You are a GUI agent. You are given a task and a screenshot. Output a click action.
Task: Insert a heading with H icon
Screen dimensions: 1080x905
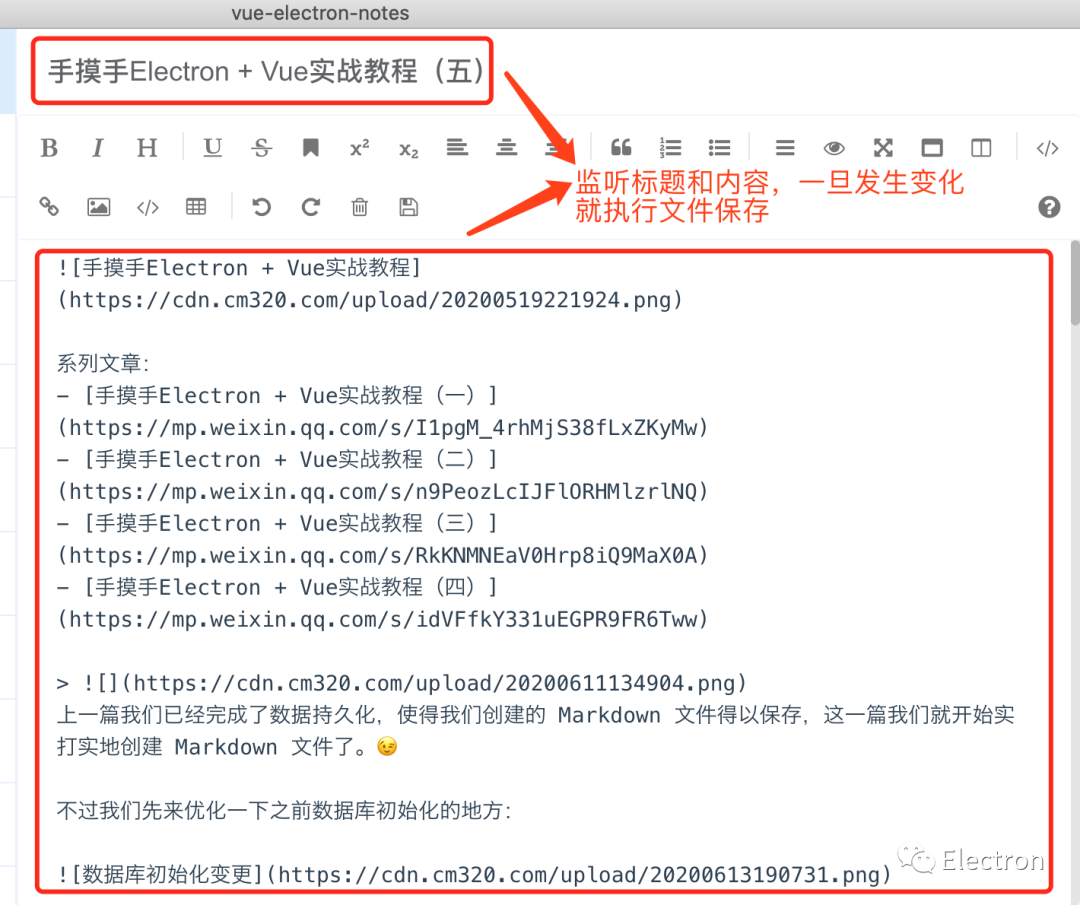pos(147,147)
